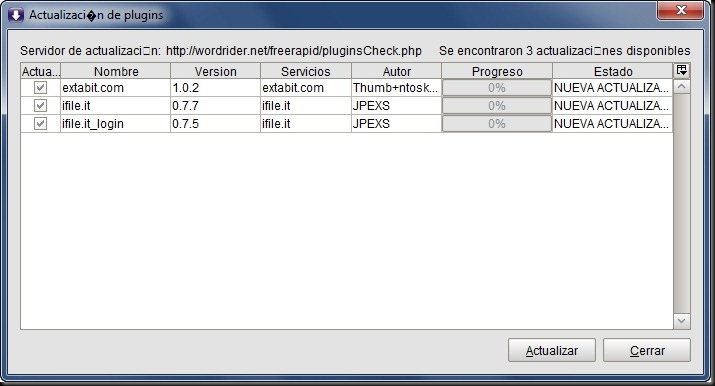Image resolution: width=715 pixels, height=386 pixels.
Task: Click the Autor column header
Action: tap(396, 71)
